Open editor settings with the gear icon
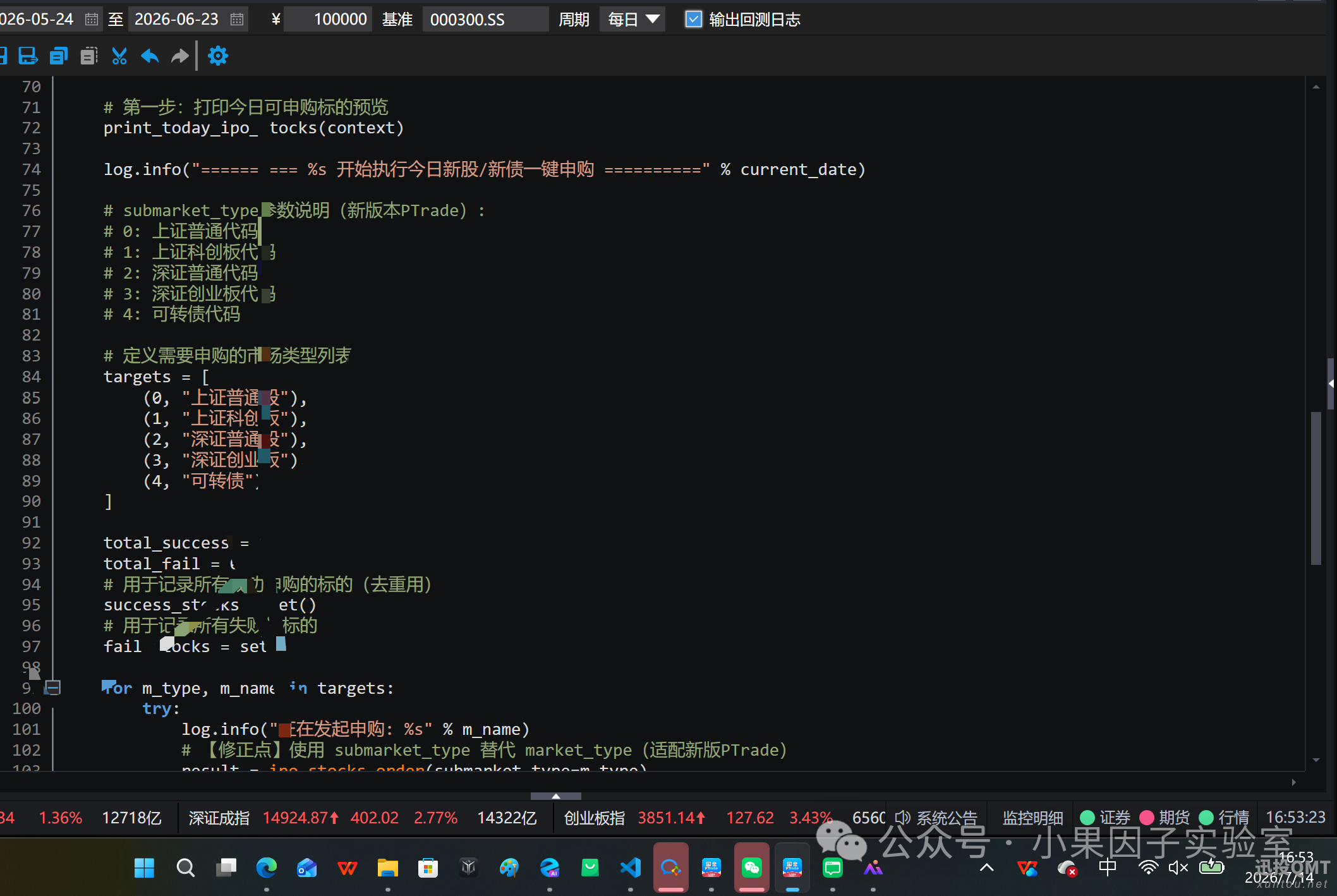1337x896 pixels. click(x=218, y=56)
